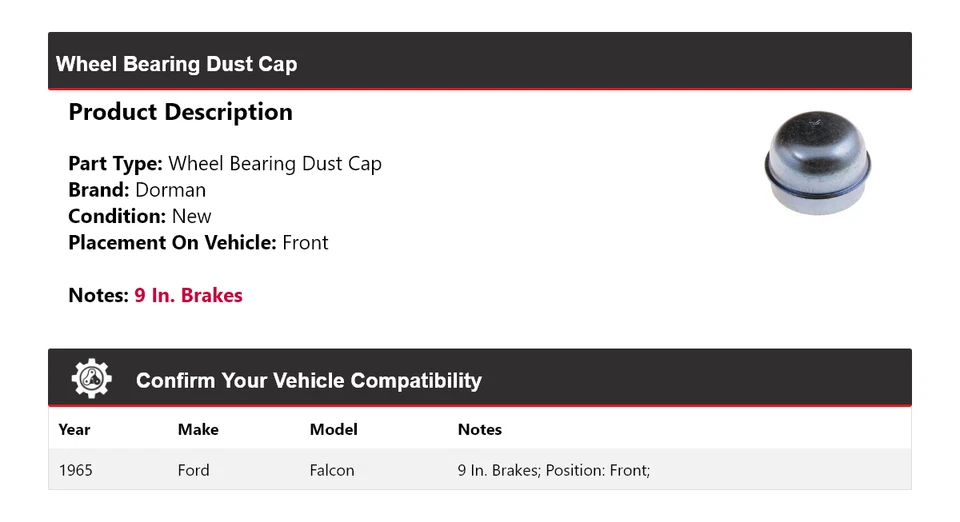Select the 1965 year cell
The height and width of the screenshot is (522, 960).
coord(75,470)
